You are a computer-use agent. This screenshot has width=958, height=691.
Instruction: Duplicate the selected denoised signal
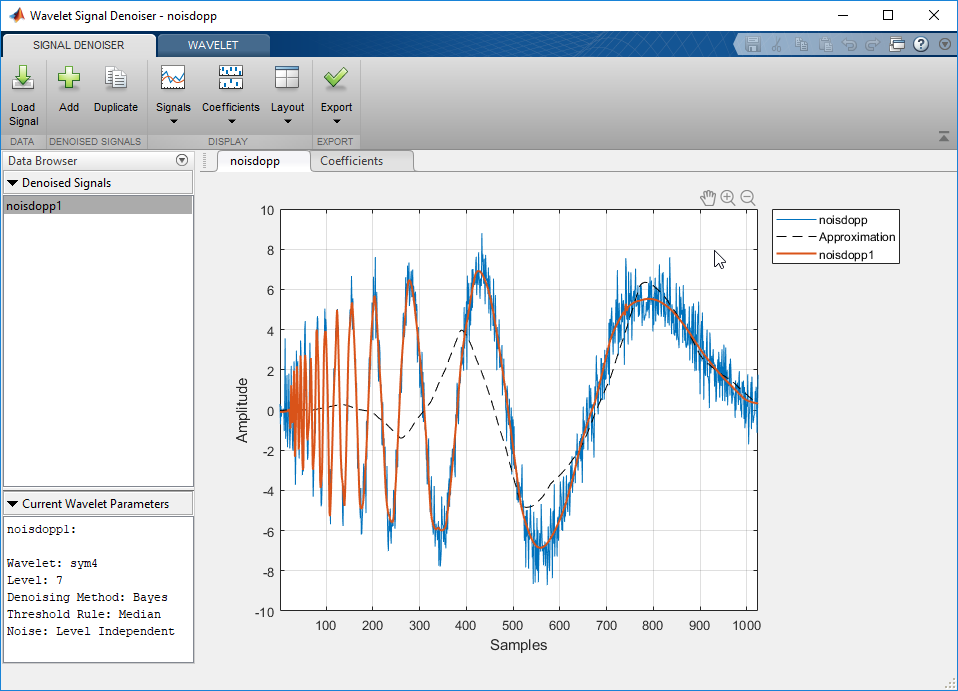tap(116, 80)
